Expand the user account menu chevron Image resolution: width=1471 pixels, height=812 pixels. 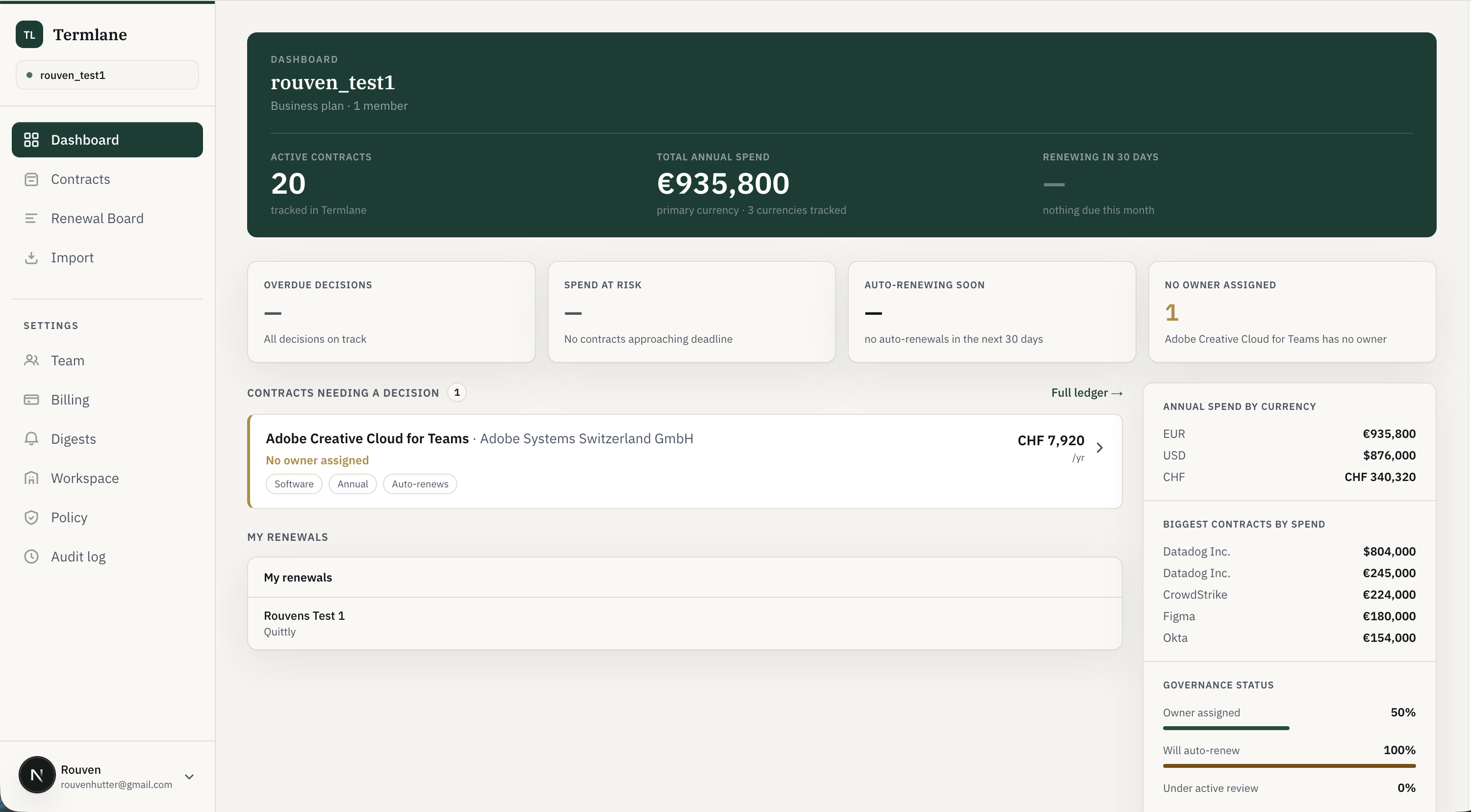[x=190, y=777]
